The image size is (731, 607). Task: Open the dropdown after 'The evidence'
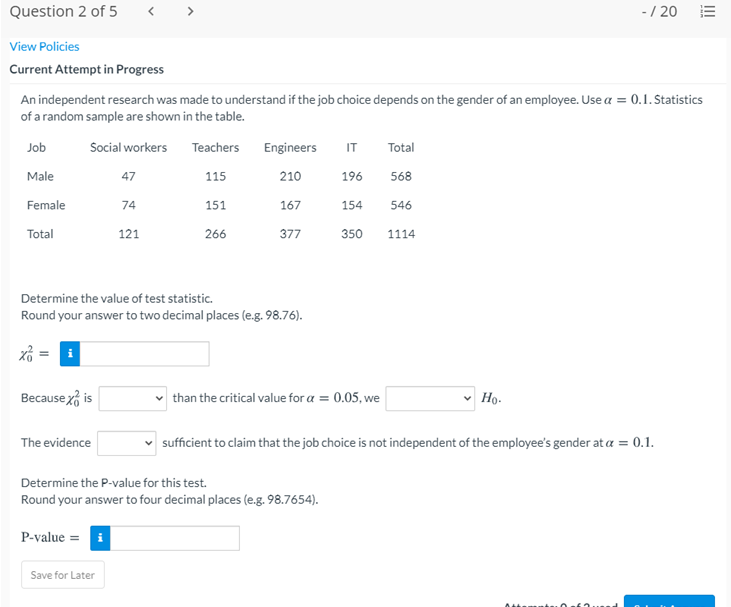pos(126,443)
